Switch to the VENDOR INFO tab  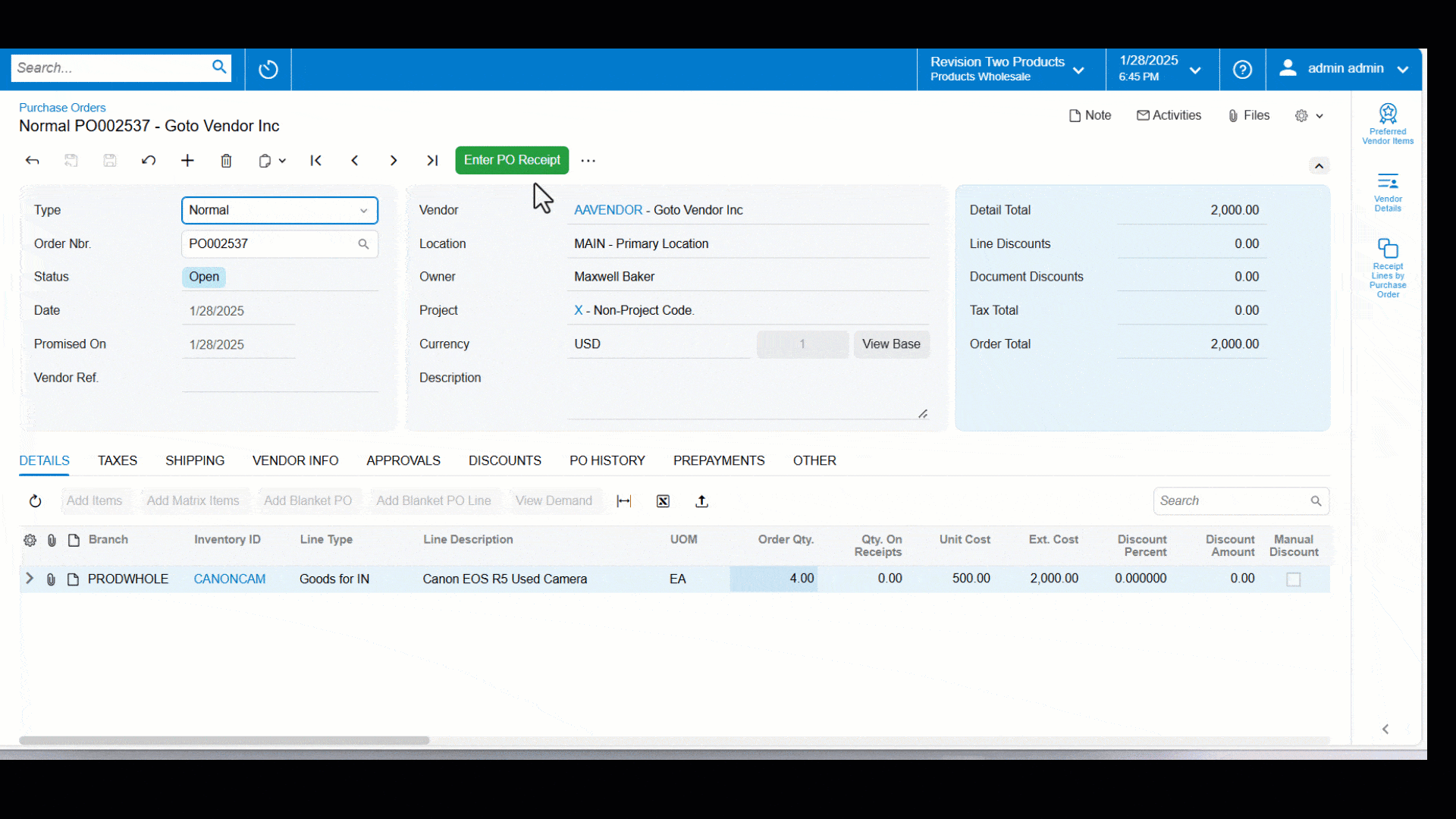click(295, 461)
